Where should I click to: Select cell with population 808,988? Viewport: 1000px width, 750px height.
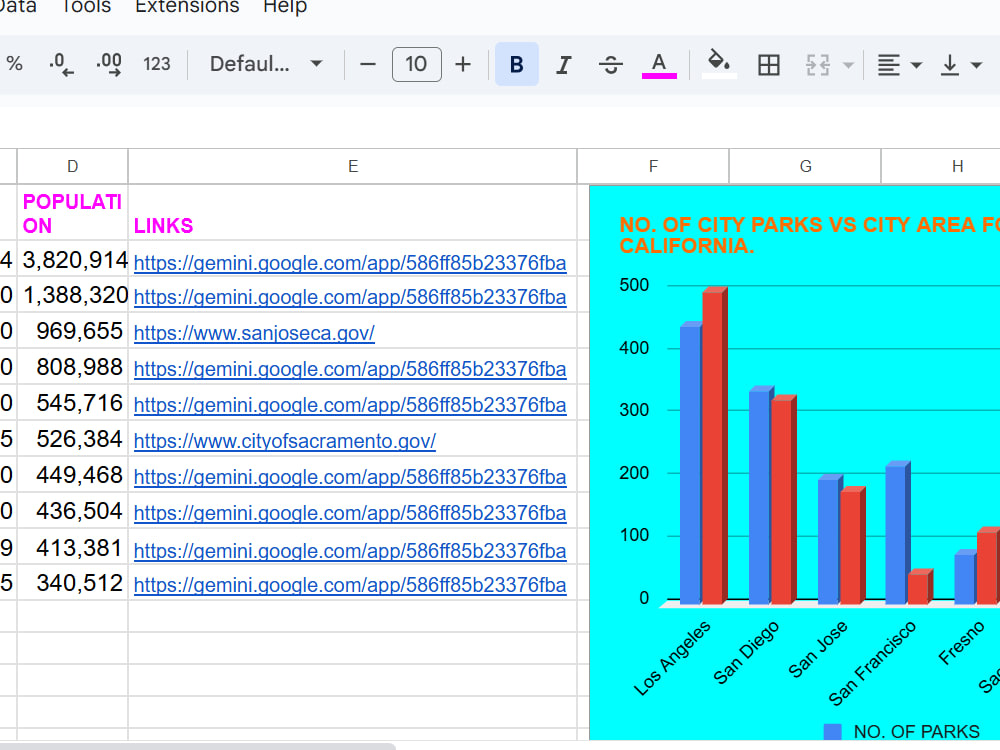pos(73,367)
